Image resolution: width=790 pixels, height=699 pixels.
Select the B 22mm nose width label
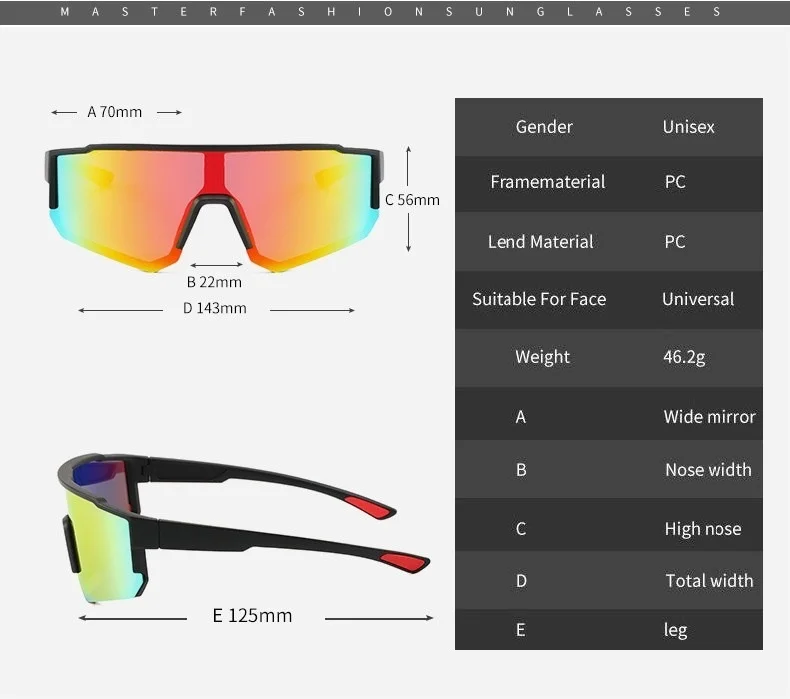[214, 282]
